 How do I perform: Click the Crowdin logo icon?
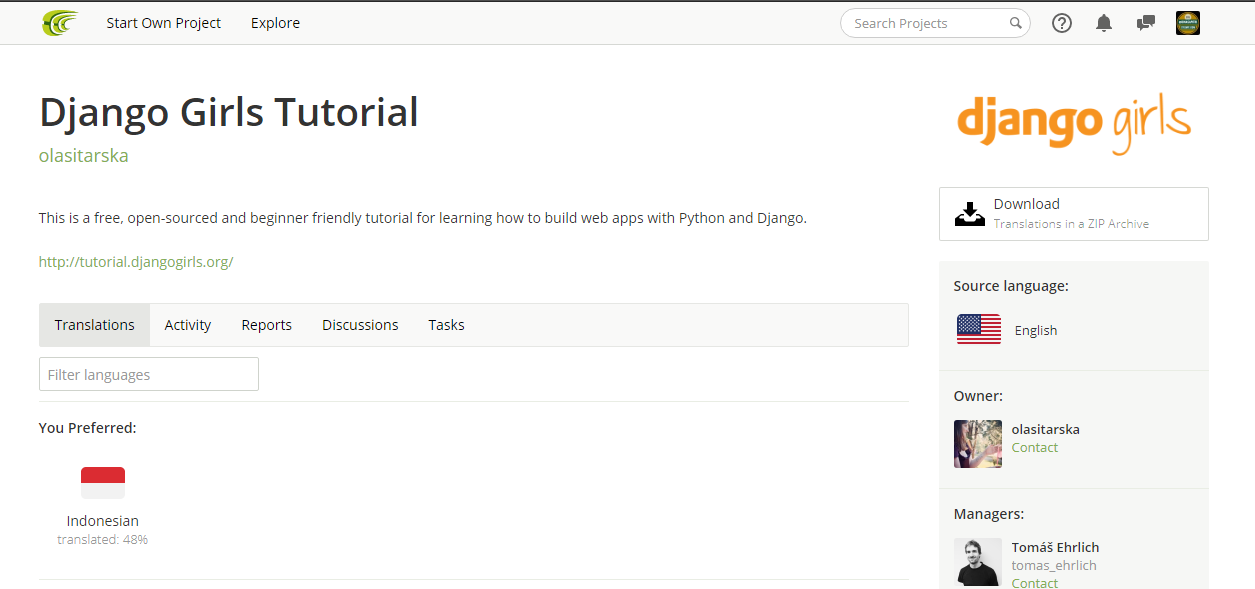(60, 23)
